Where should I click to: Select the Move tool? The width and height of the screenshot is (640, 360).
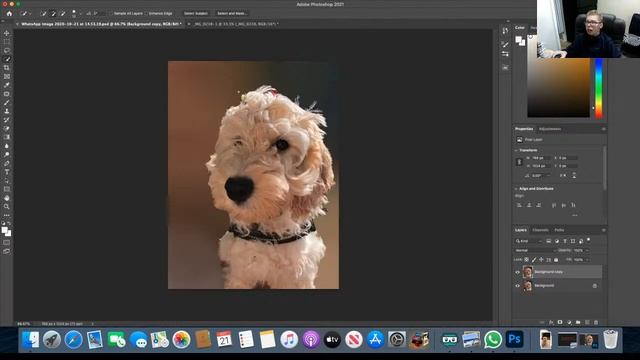(7, 33)
